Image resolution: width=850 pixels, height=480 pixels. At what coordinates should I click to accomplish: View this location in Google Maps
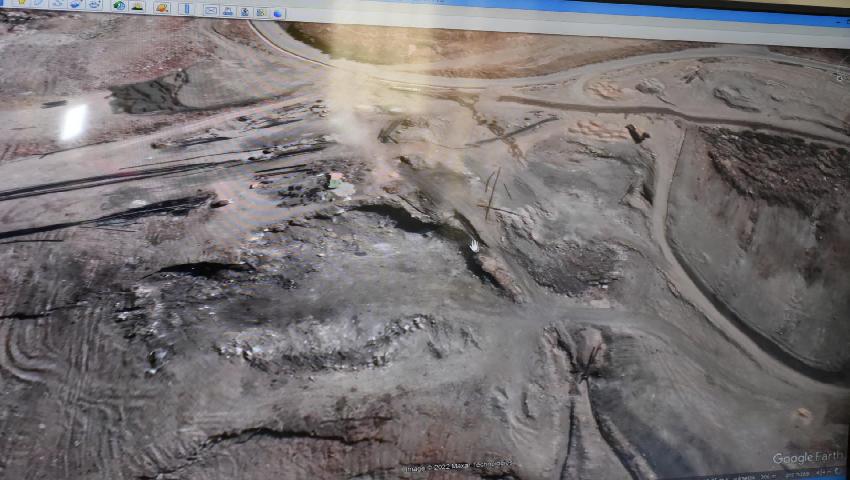coord(261,12)
